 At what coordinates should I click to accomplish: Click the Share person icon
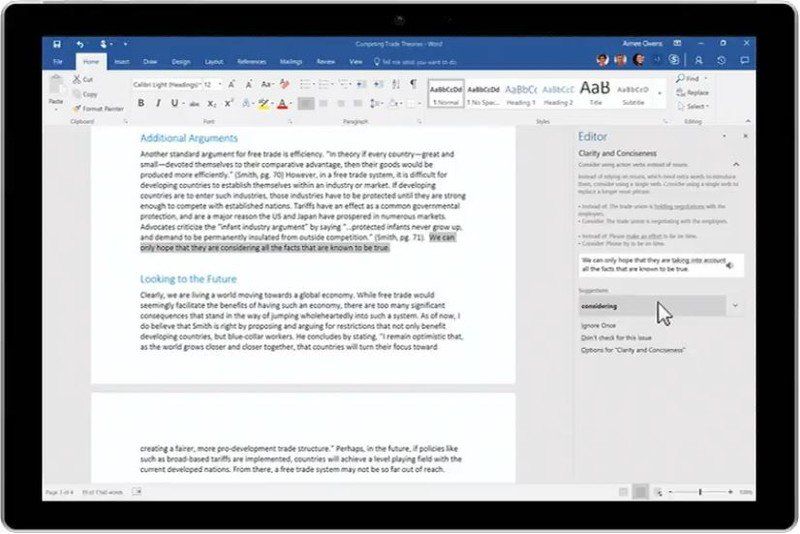coord(698,60)
